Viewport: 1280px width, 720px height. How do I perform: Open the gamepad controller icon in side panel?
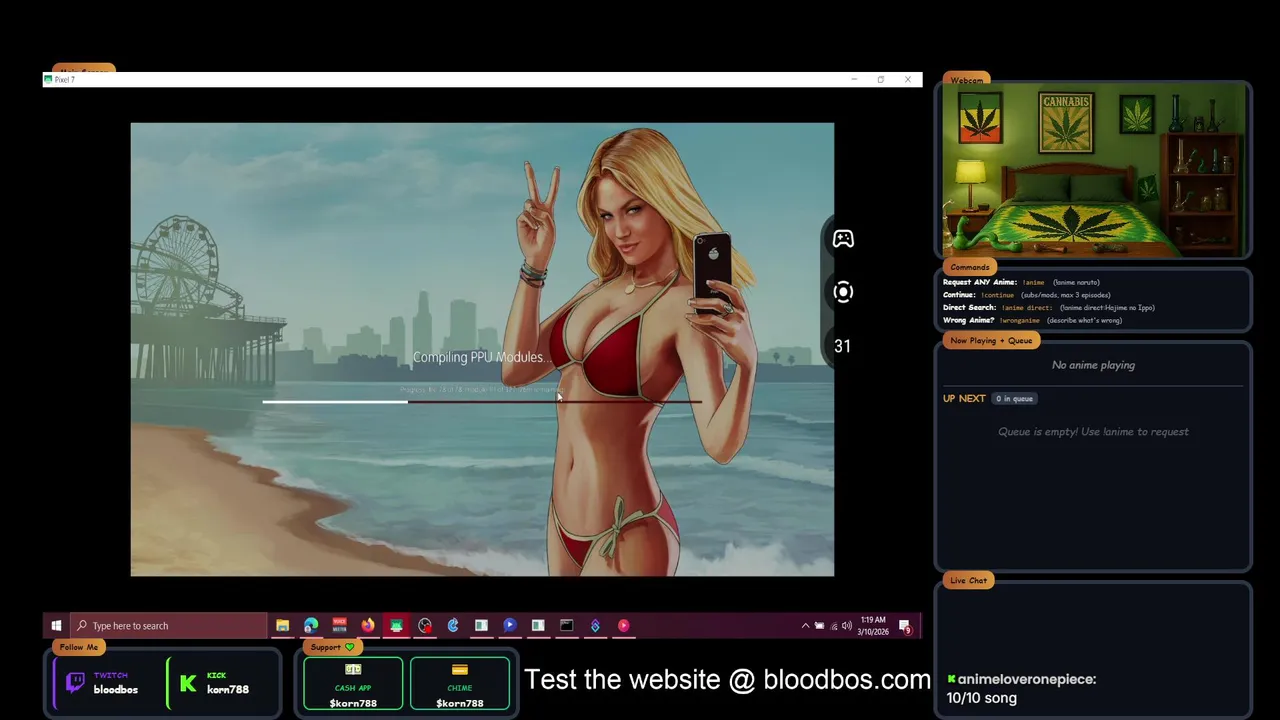[843, 238]
